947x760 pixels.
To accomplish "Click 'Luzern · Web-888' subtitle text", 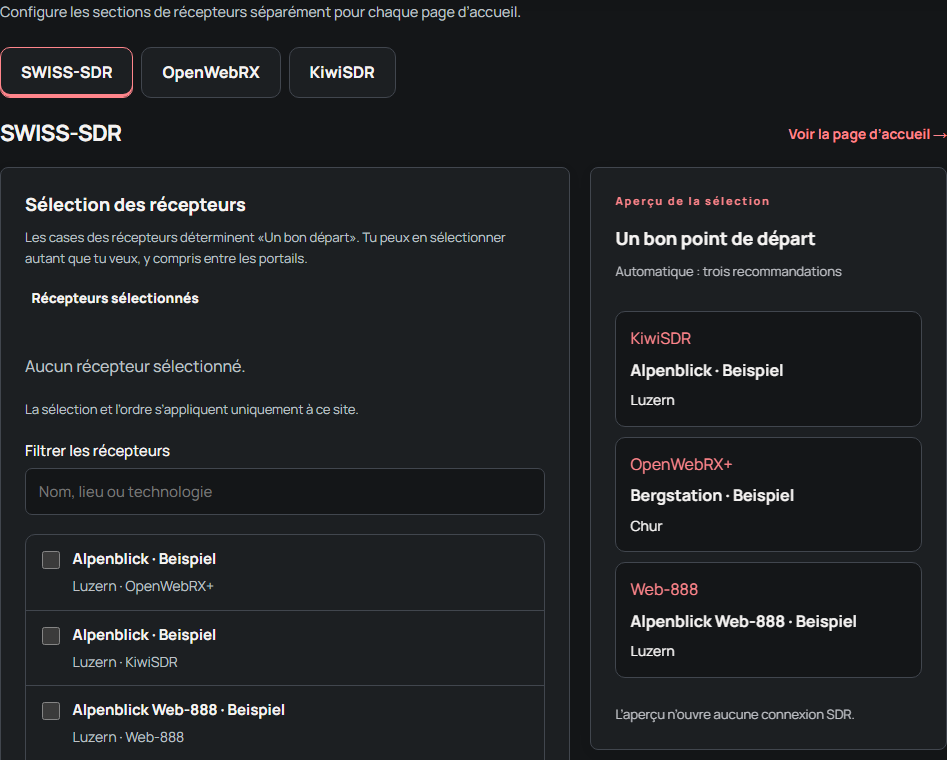I will pyautogui.click(x=128, y=737).
